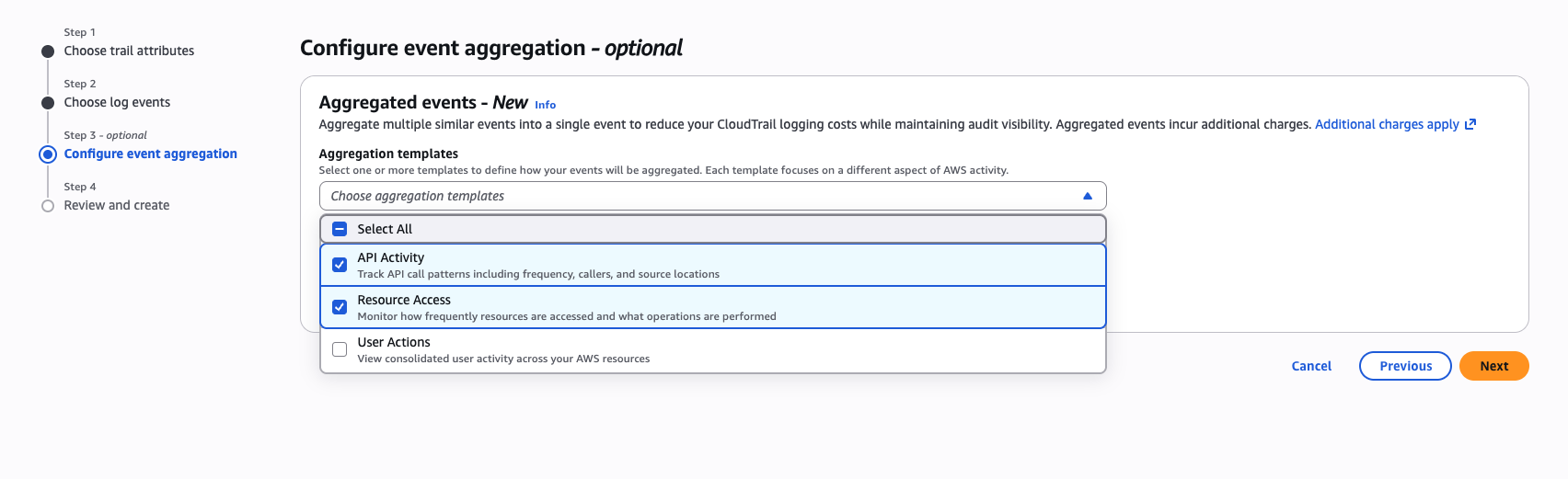Collapse dropdown using the blue triangle arrow
Image resolution: width=1568 pixels, height=479 pixels.
pyautogui.click(x=1087, y=196)
